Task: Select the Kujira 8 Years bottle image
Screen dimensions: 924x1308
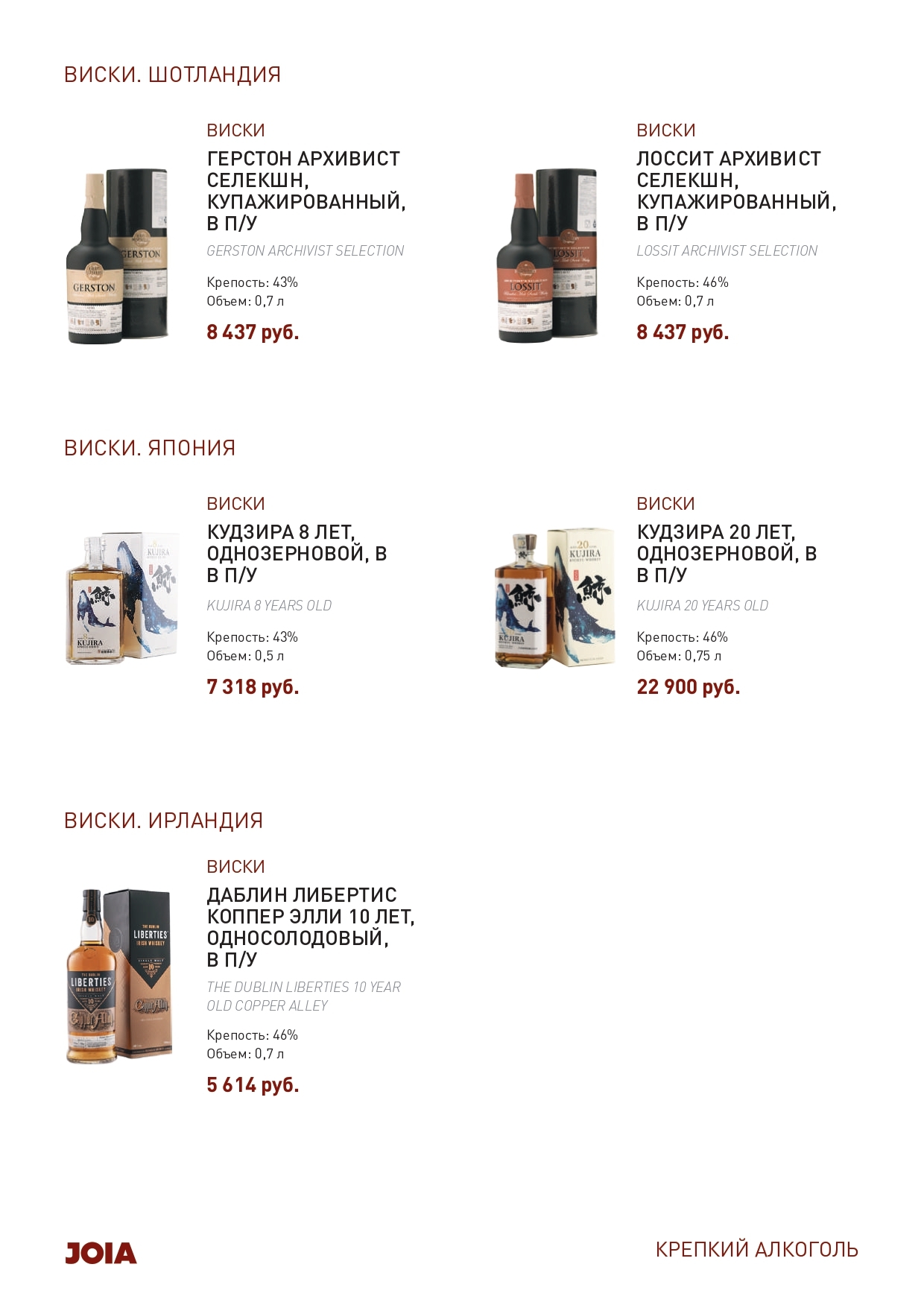Action: point(122,598)
